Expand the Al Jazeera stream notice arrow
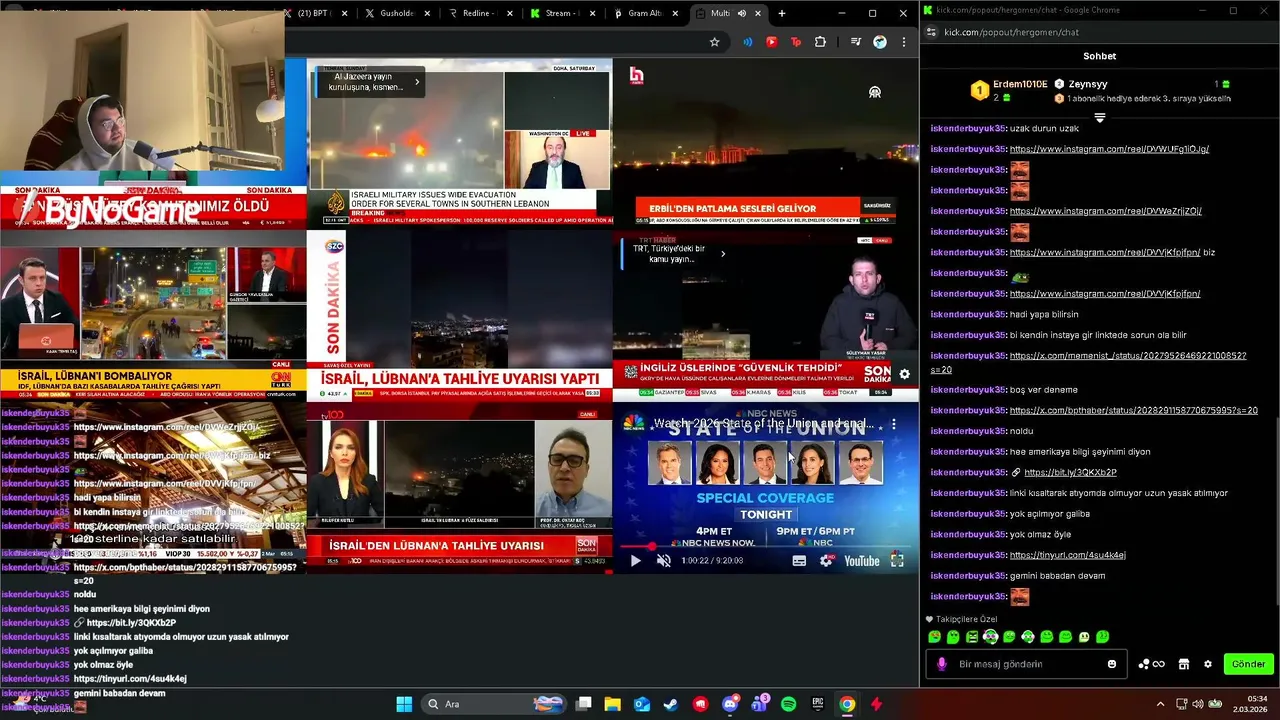 417,82
